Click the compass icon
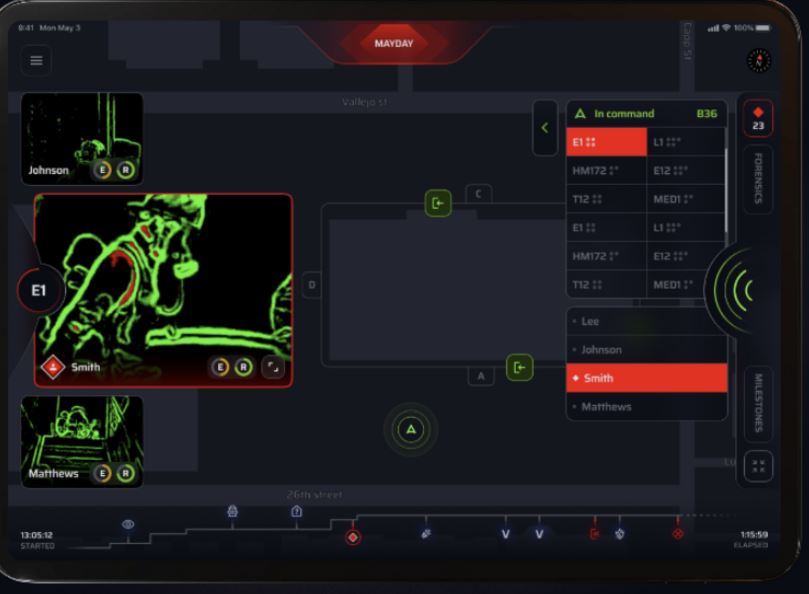This screenshot has height=594, width=809. pyautogui.click(x=759, y=61)
